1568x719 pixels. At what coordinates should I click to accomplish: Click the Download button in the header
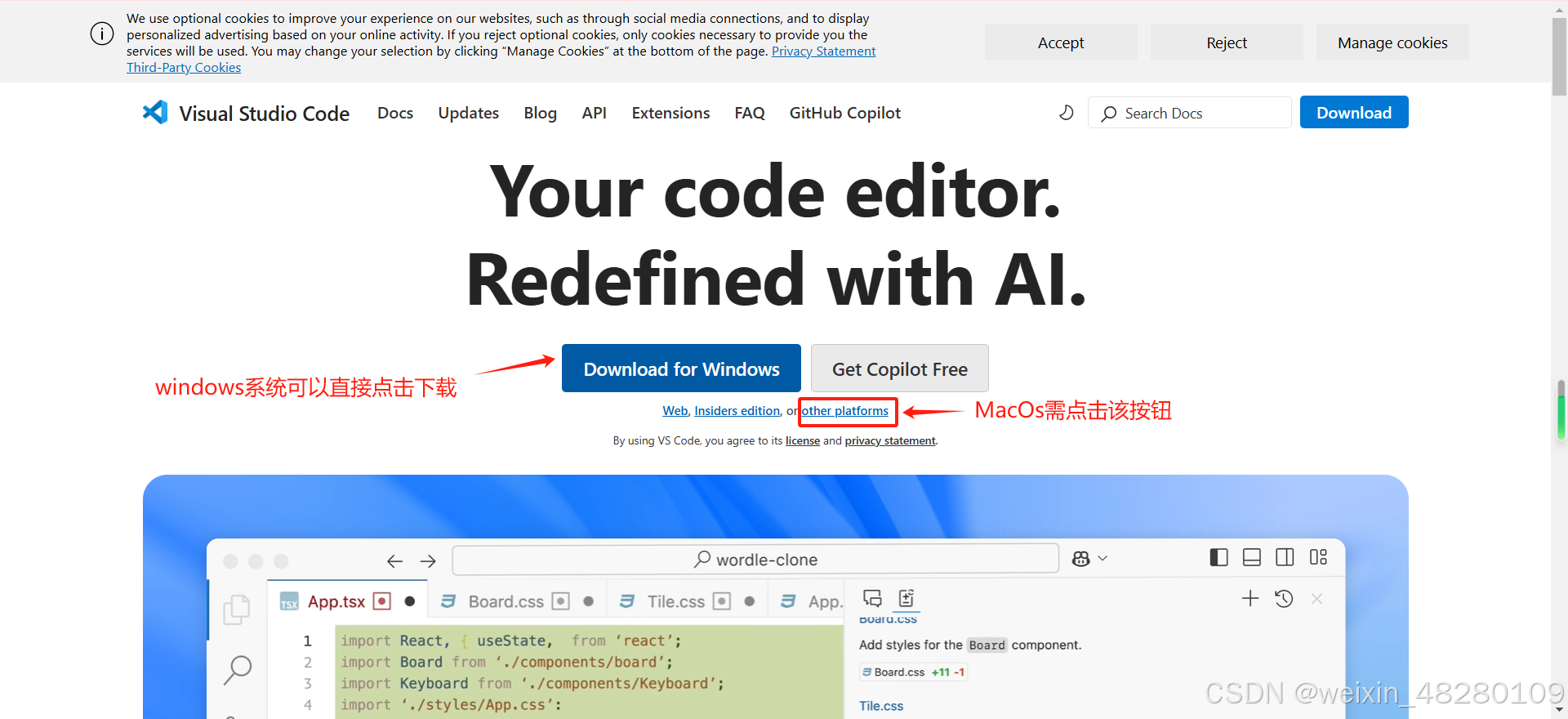pos(1354,112)
